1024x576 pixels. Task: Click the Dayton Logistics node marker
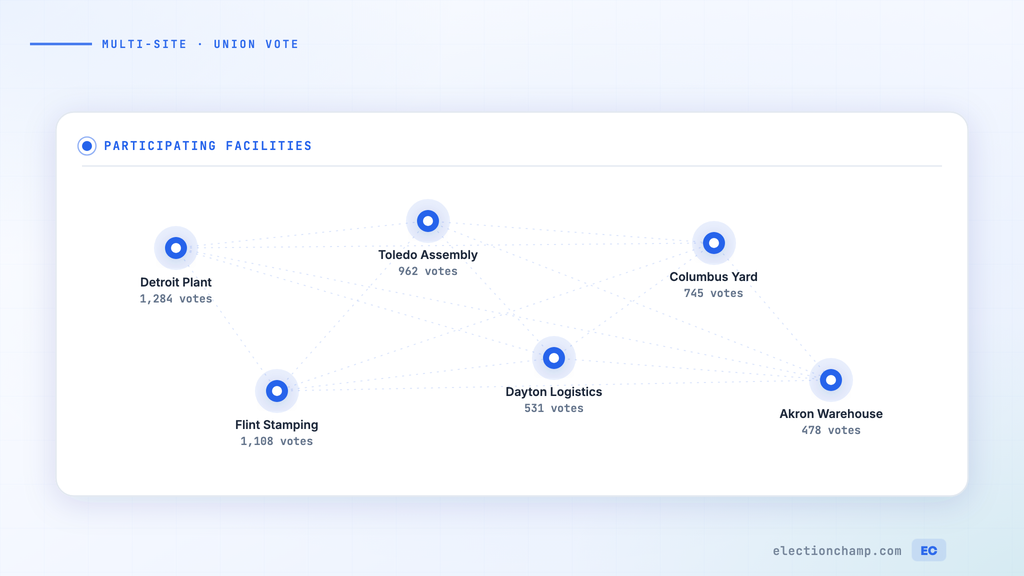[554, 358]
